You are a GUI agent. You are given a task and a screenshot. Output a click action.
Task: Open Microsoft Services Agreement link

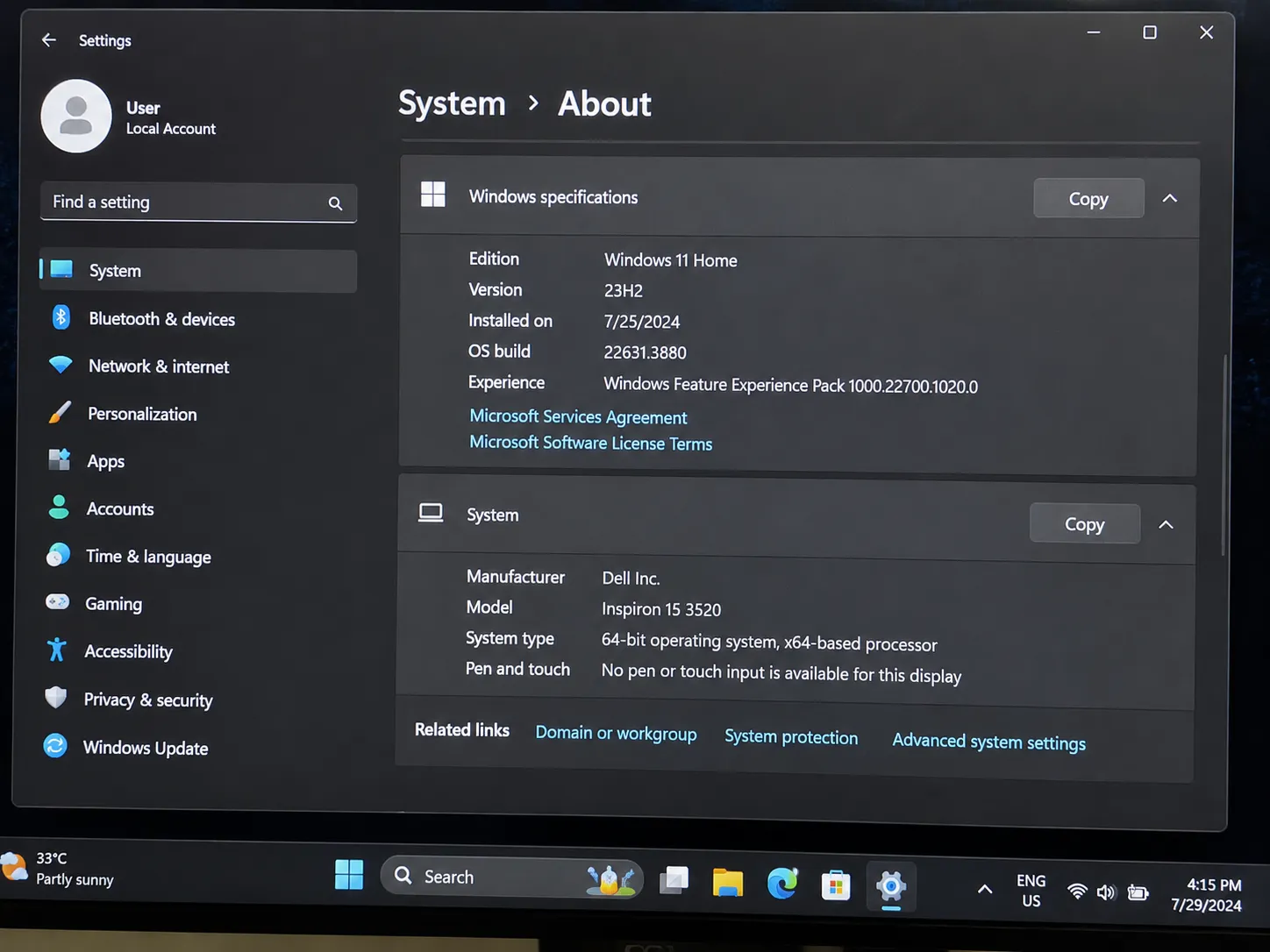[578, 416]
